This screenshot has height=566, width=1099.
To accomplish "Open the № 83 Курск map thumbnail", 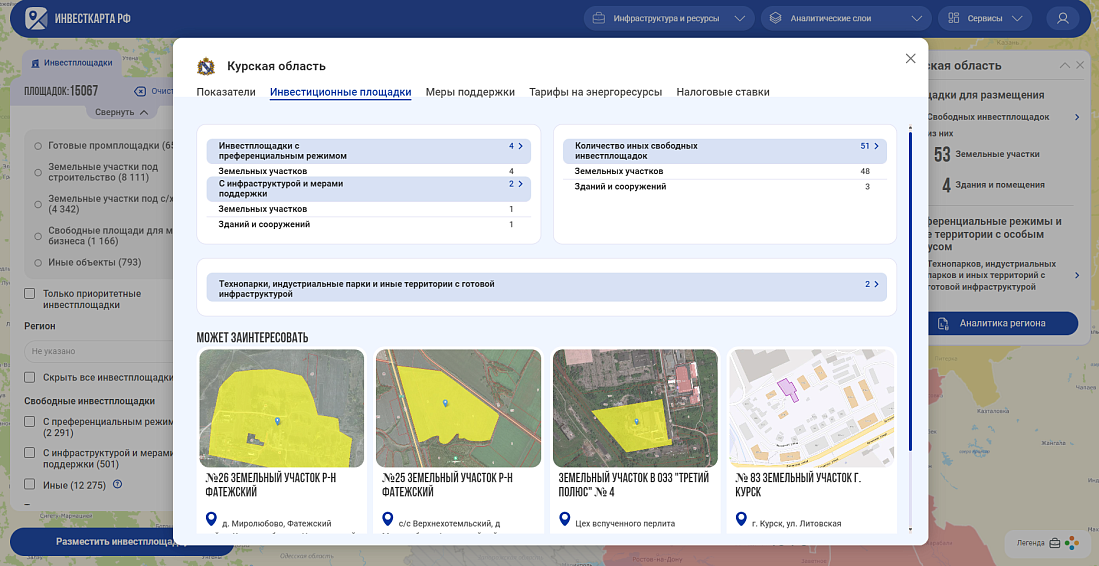I will [812, 408].
